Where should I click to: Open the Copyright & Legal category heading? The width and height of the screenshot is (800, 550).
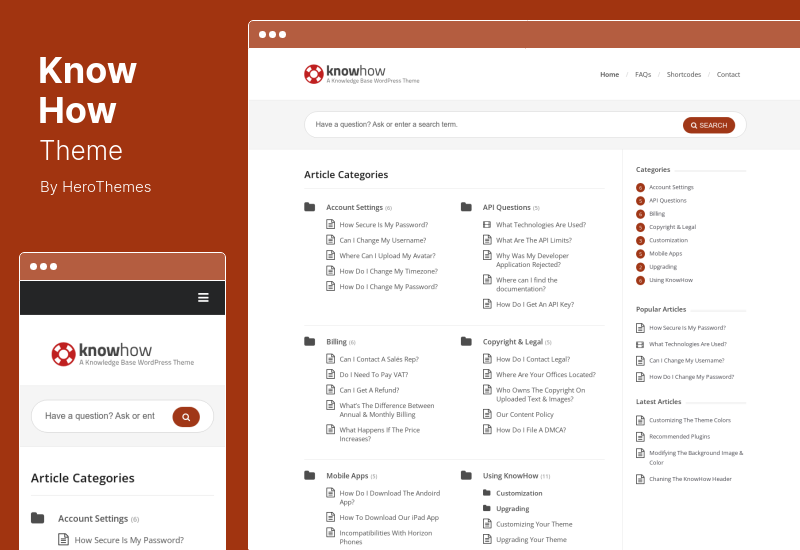click(513, 342)
